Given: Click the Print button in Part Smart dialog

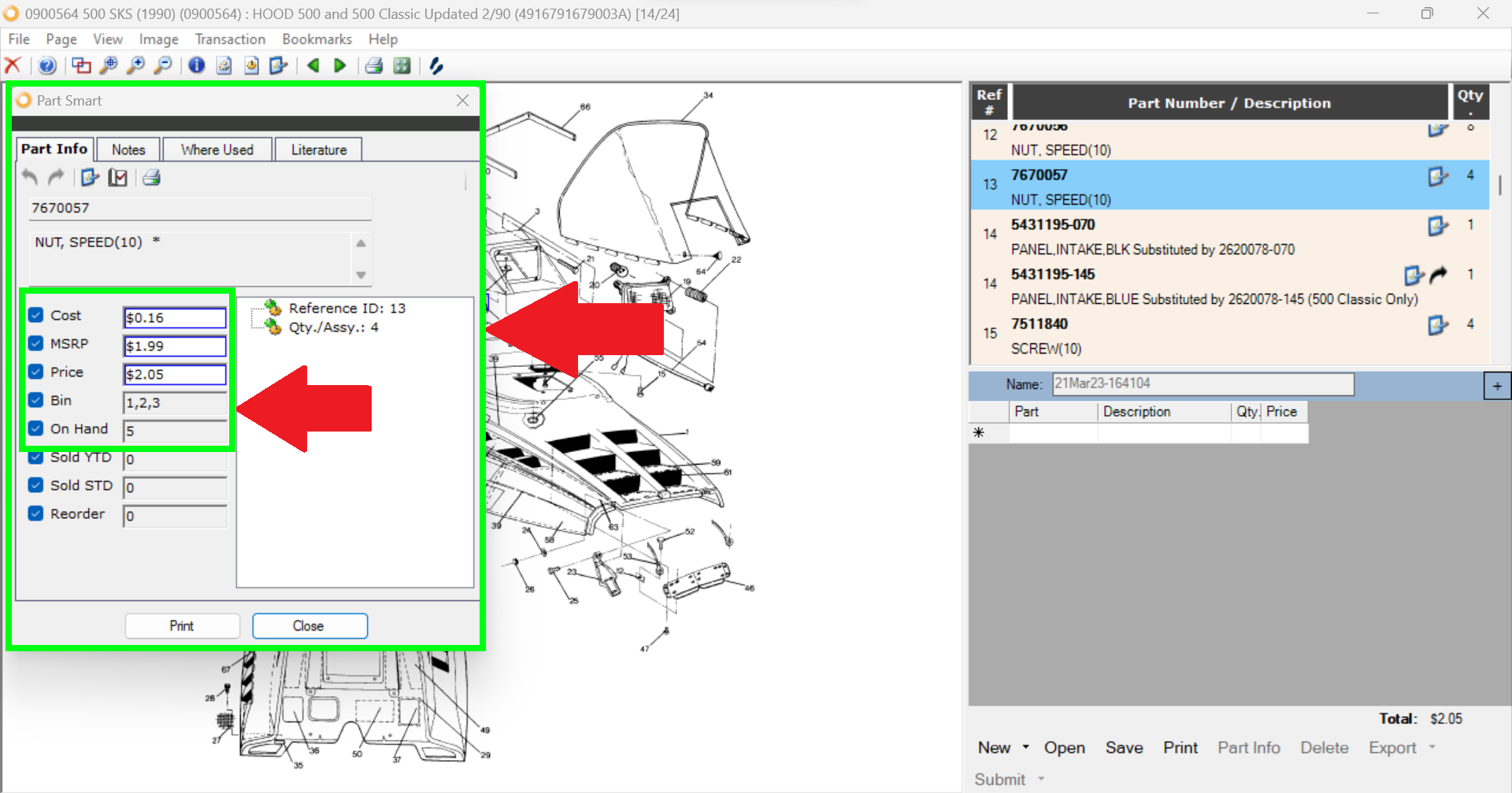Looking at the screenshot, I should tap(182, 626).
